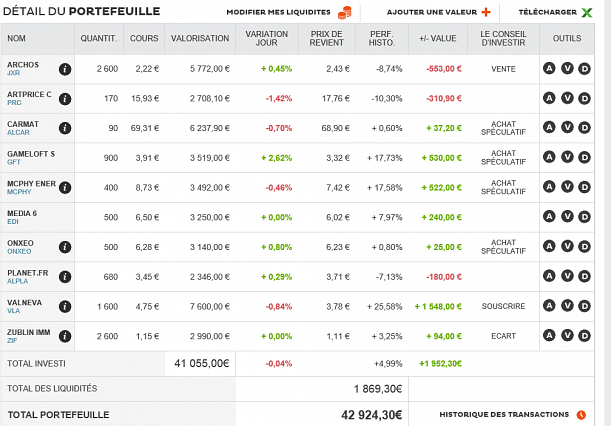The height and width of the screenshot is (426, 611).
Task: Click the A tool icon in ARCHOS row
Action: coord(549,69)
